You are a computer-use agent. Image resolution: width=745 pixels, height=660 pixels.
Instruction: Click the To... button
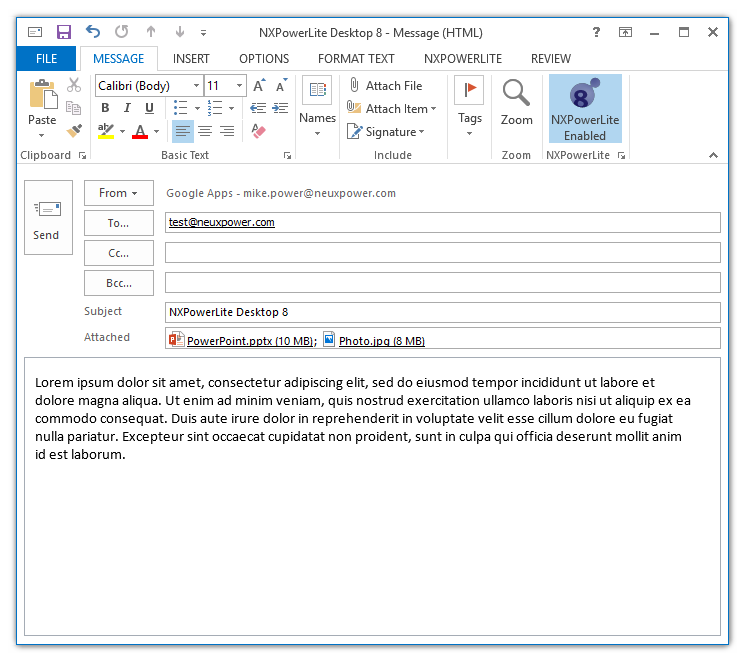pyautogui.click(x=119, y=223)
